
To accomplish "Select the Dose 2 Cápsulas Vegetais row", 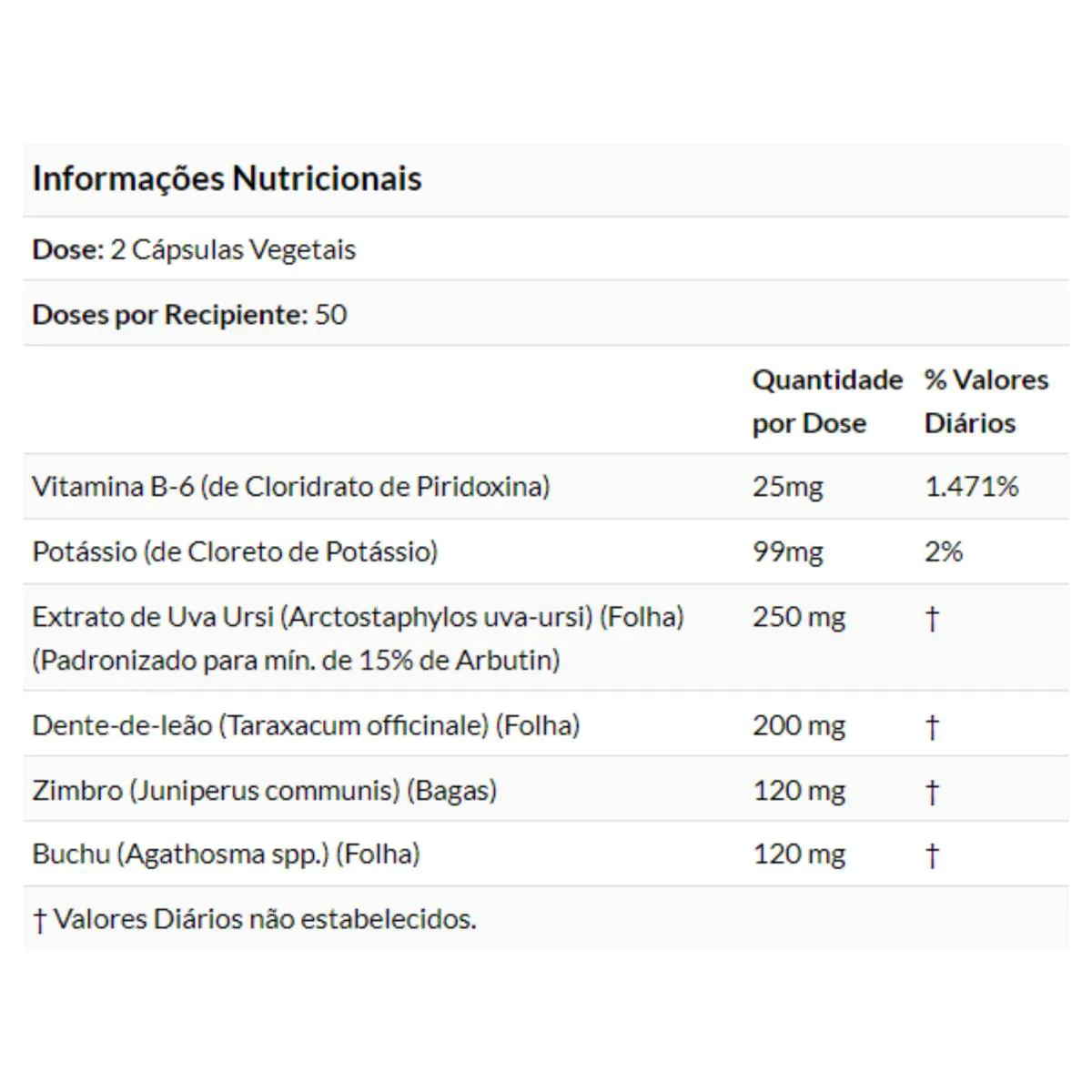I will 546,249.
